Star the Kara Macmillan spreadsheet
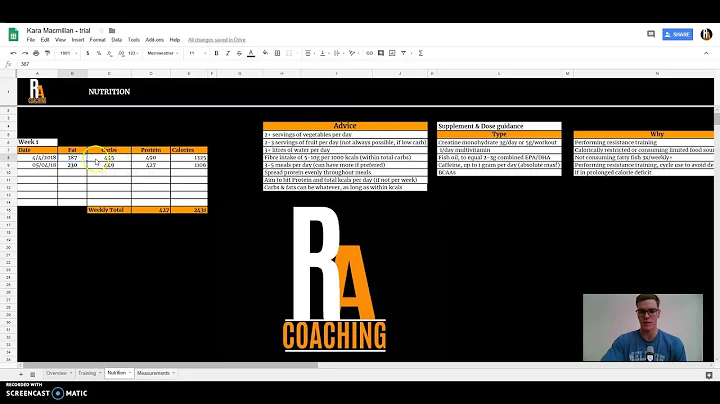This screenshot has width=720, height=404. tap(101, 30)
